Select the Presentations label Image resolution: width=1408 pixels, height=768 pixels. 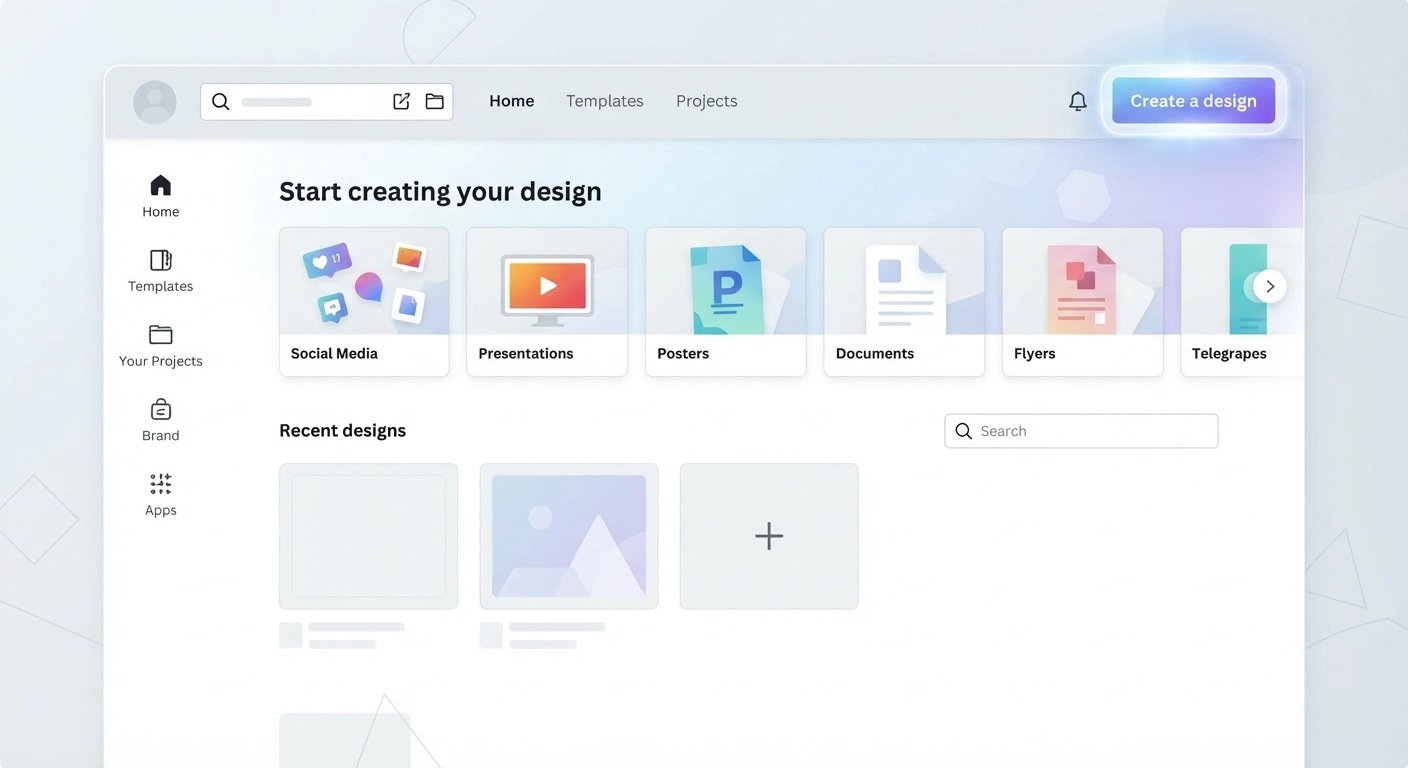(526, 354)
